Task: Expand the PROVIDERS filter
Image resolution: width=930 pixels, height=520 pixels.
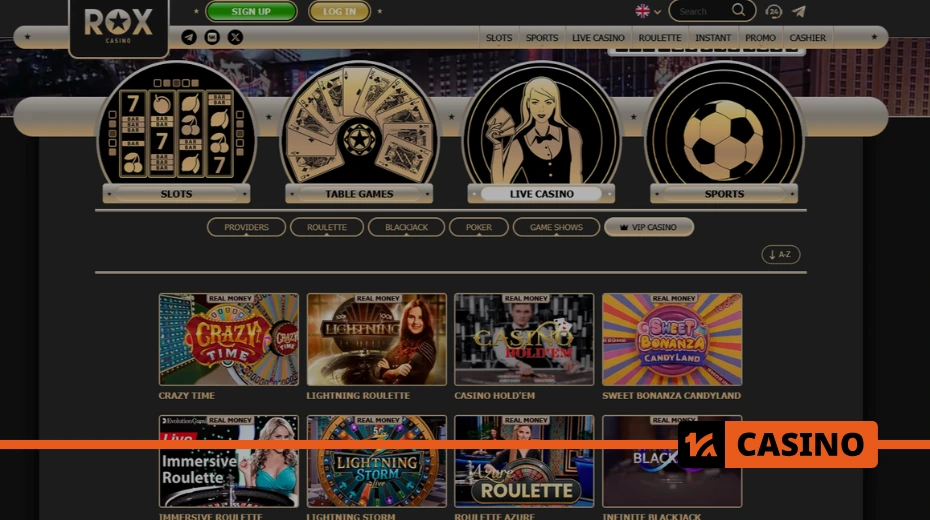Action: (x=246, y=227)
